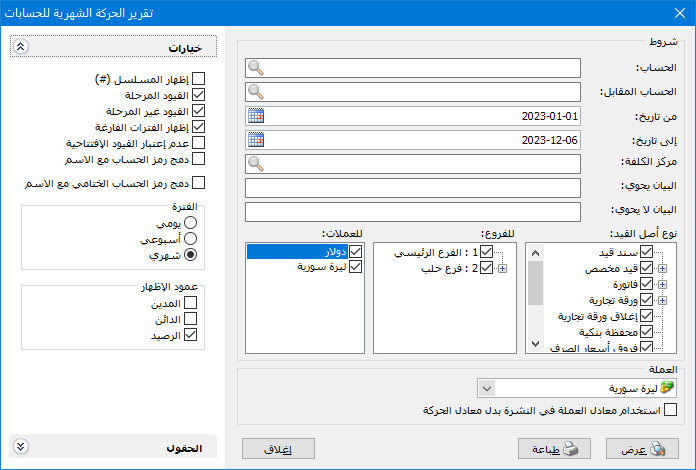Select the شهري period radio button

pyautogui.click(x=190, y=254)
